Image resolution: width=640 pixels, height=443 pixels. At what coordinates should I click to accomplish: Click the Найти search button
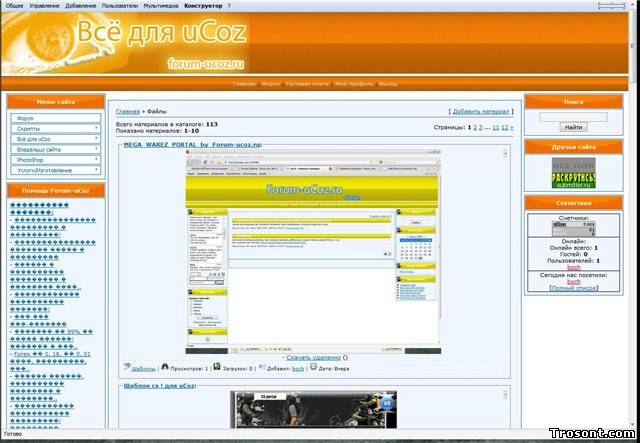click(573, 127)
